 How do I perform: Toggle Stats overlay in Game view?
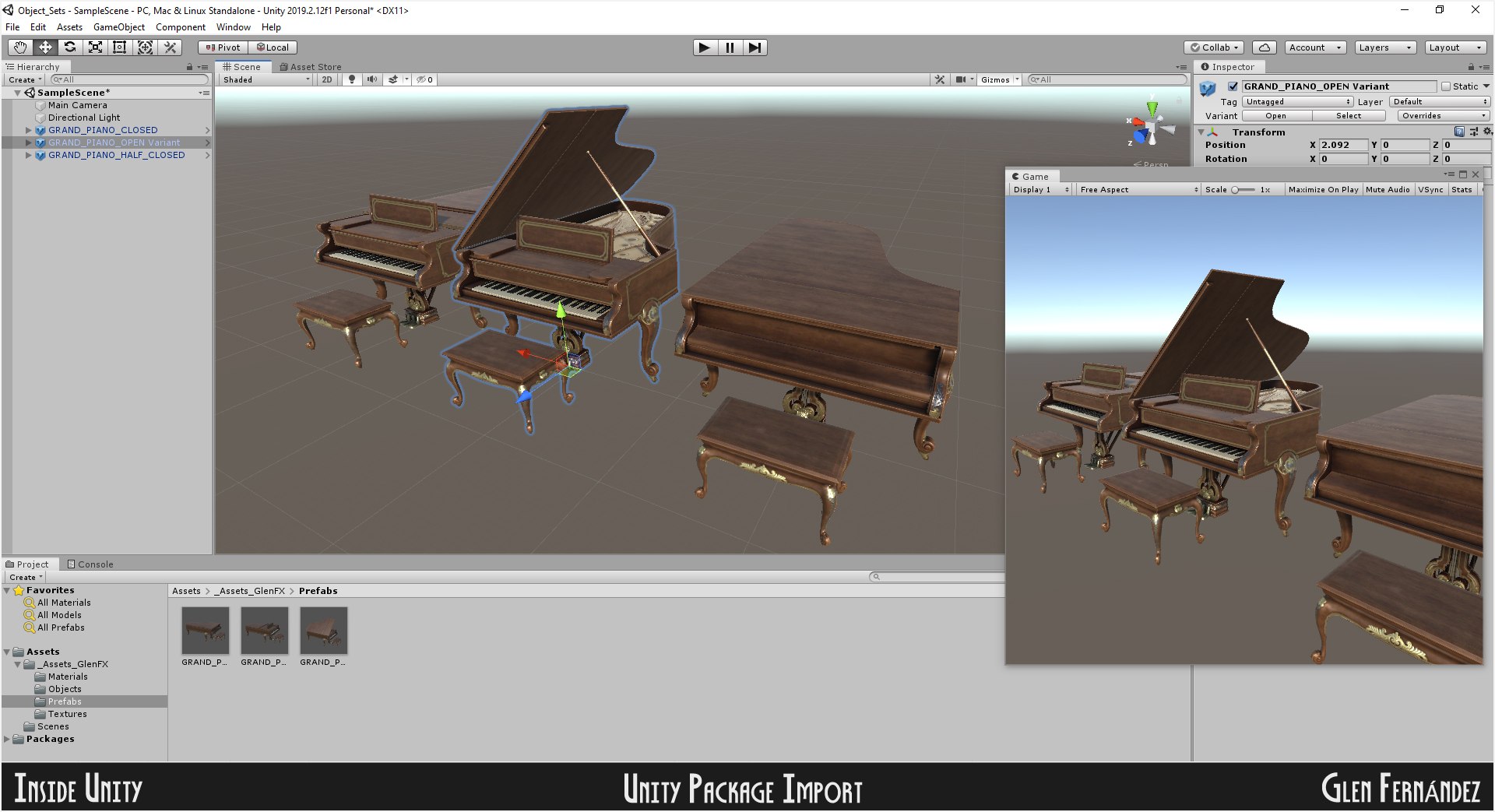click(x=1462, y=189)
